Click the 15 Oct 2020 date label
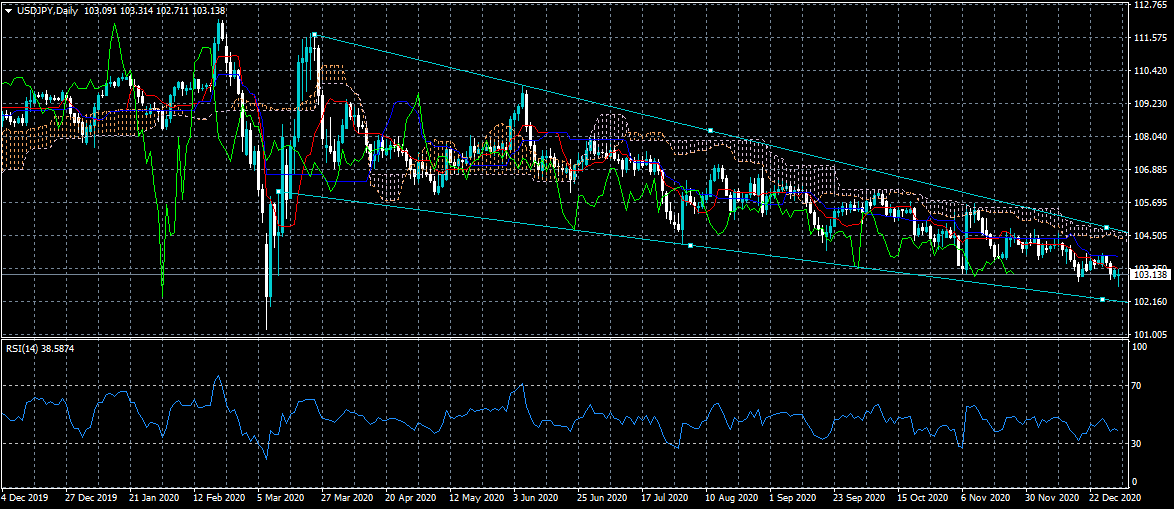Image resolution: width=1174 pixels, height=509 pixels. click(924, 497)
